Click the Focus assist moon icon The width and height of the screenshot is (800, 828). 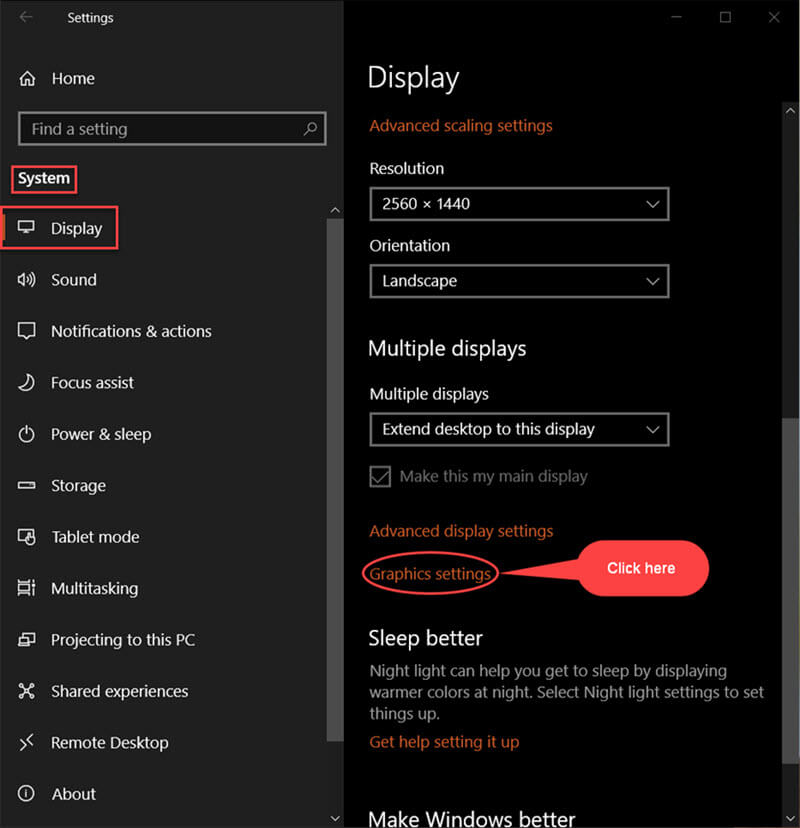[26, 382]
